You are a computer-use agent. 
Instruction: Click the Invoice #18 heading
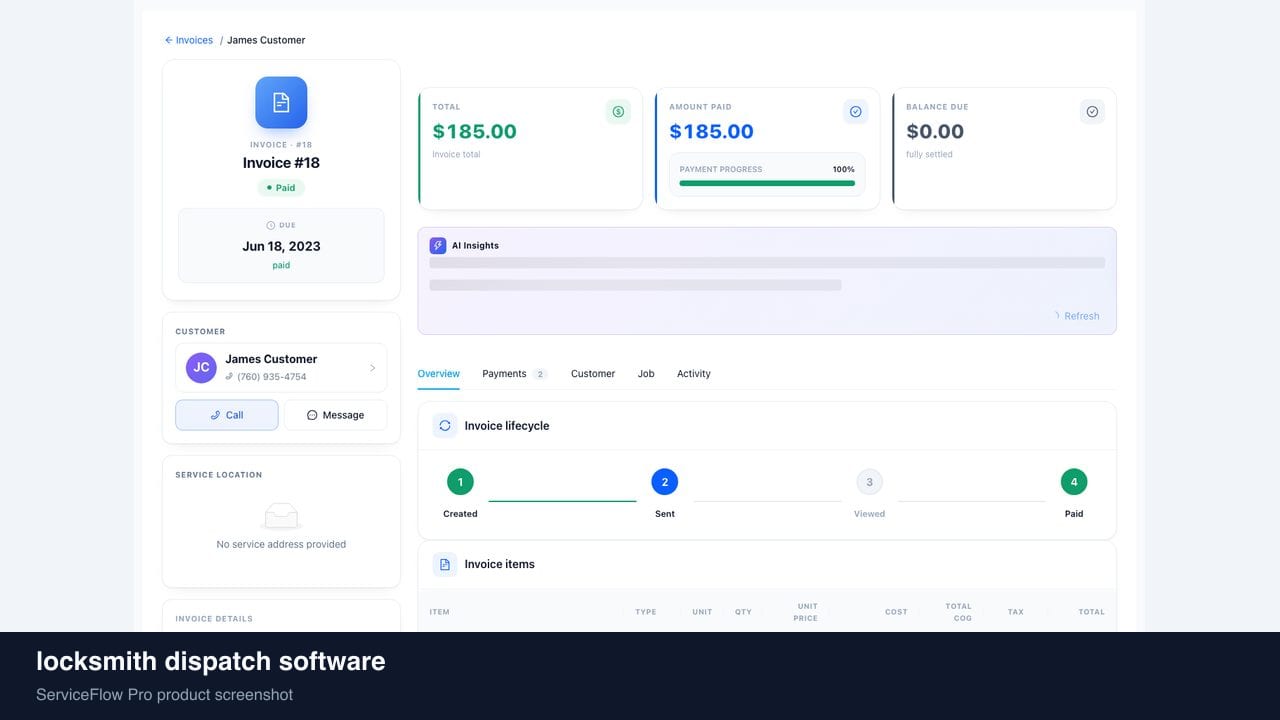pyautogui.click(x=281, y=163)
